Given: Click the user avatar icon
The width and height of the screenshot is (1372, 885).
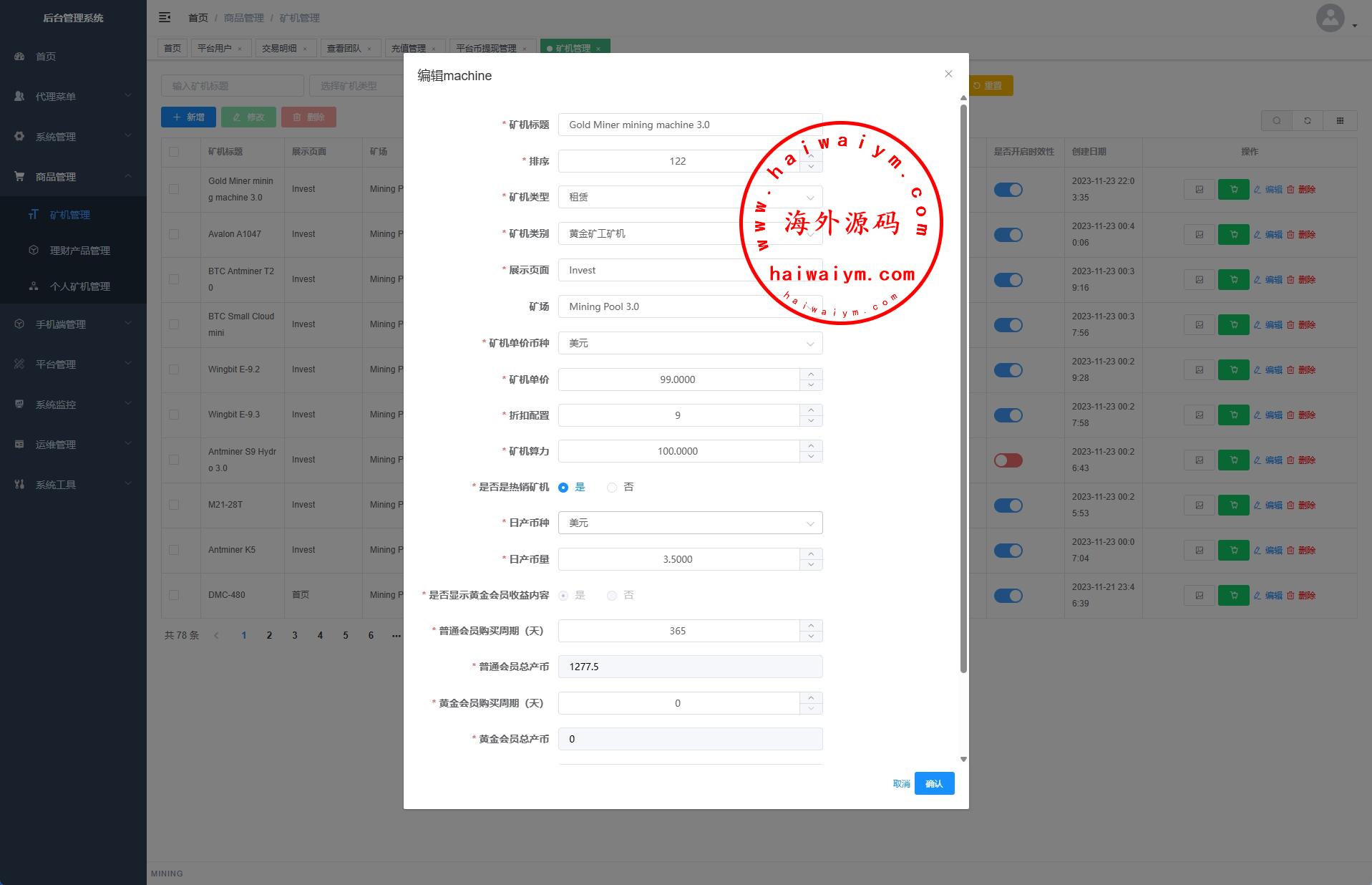Looking at the screenshot, I should [x=1330, y=18].
